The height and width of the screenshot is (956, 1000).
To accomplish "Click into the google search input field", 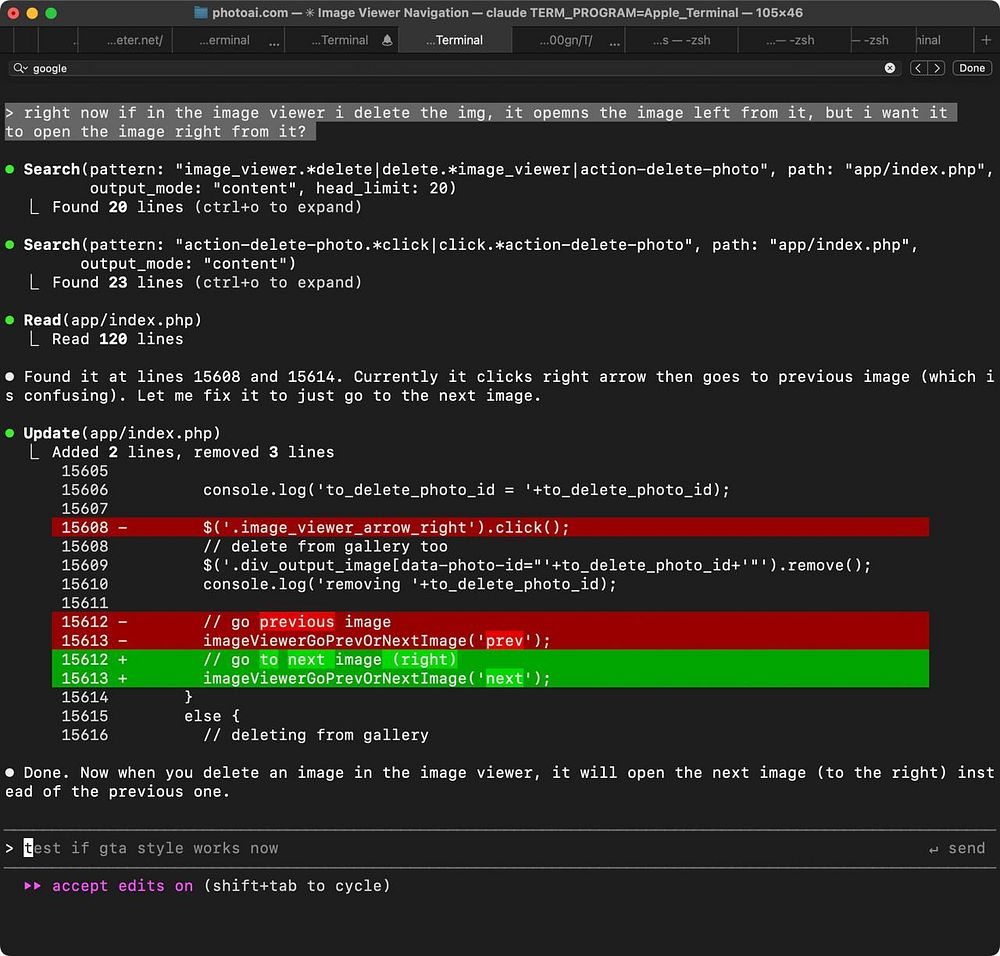I will point(450,68).
